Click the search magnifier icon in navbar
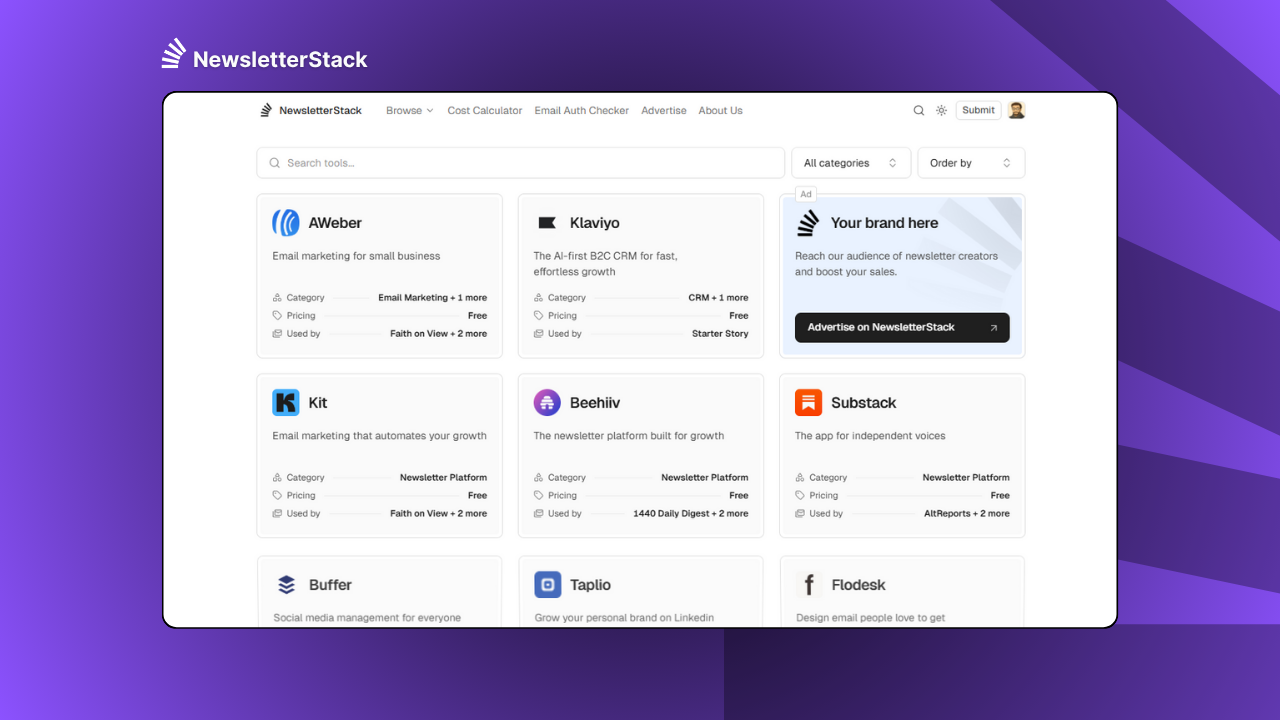This screenshot has height=720, width=1280. pyautogui.click(x=919, y=111)
